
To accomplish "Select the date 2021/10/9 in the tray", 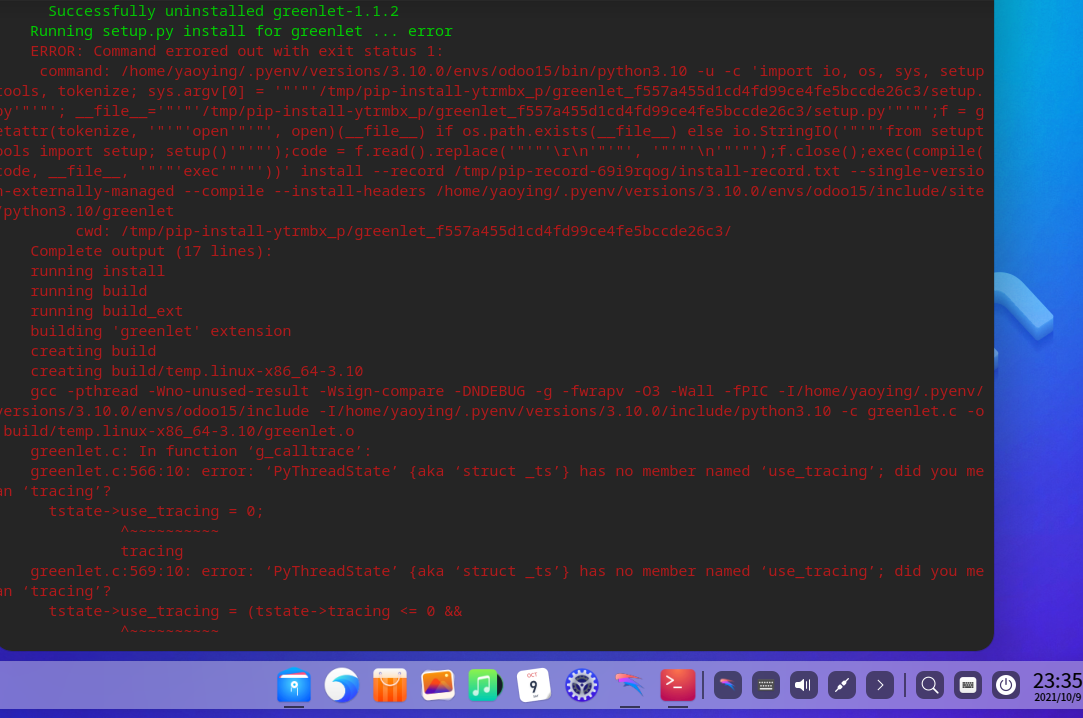I will (1057, 698).
